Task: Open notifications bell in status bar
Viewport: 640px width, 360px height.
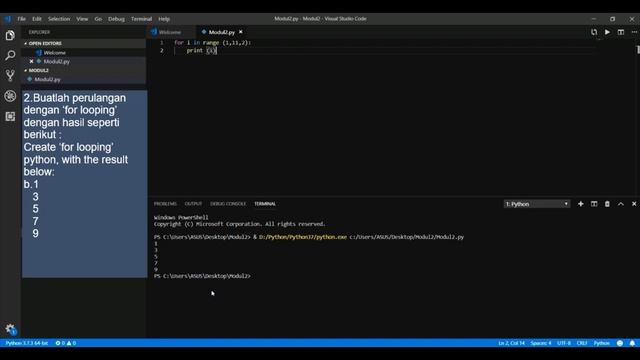Action: click(x=632, y=343)
